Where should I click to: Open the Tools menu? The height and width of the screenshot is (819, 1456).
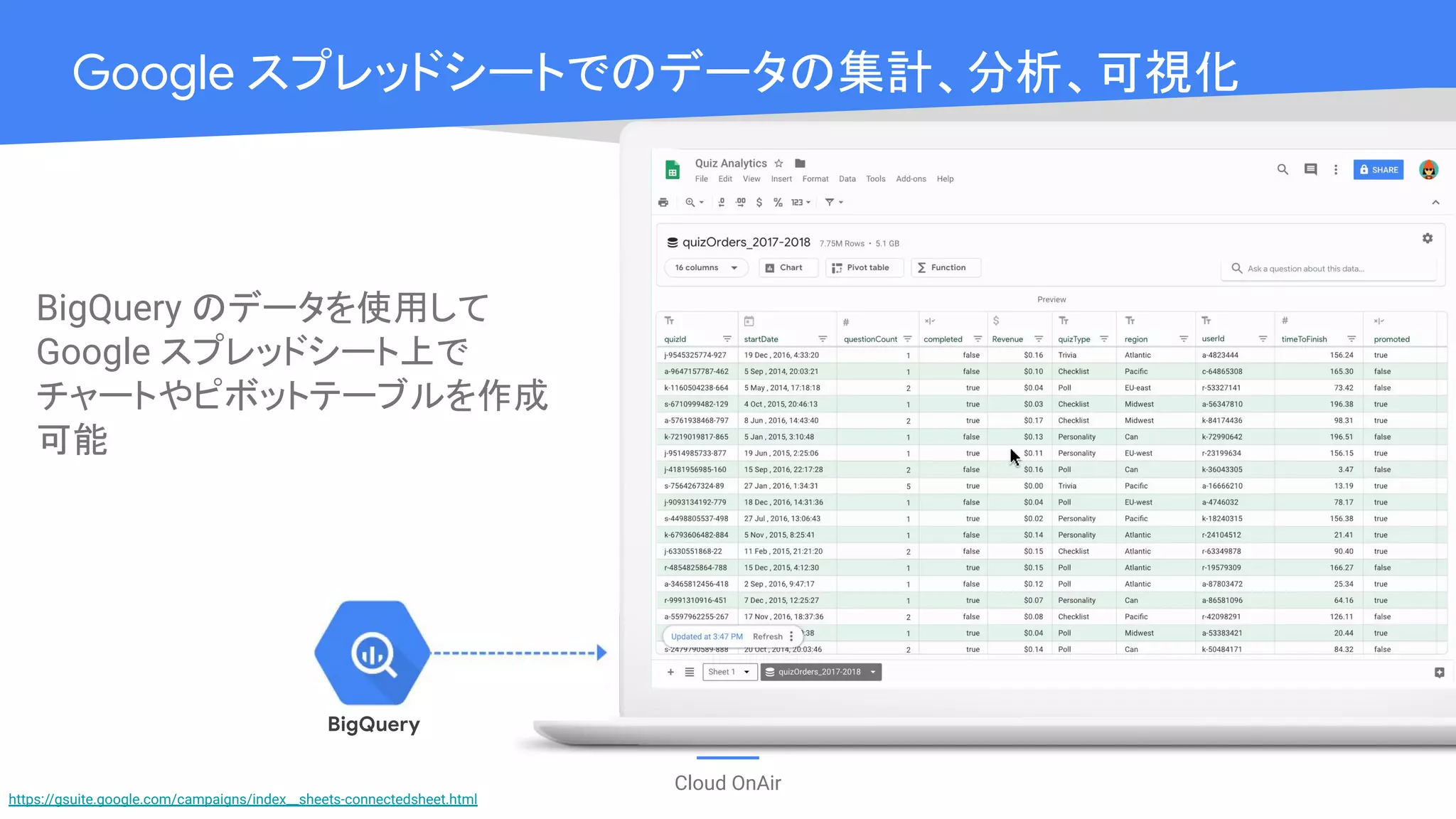[875, 178]
